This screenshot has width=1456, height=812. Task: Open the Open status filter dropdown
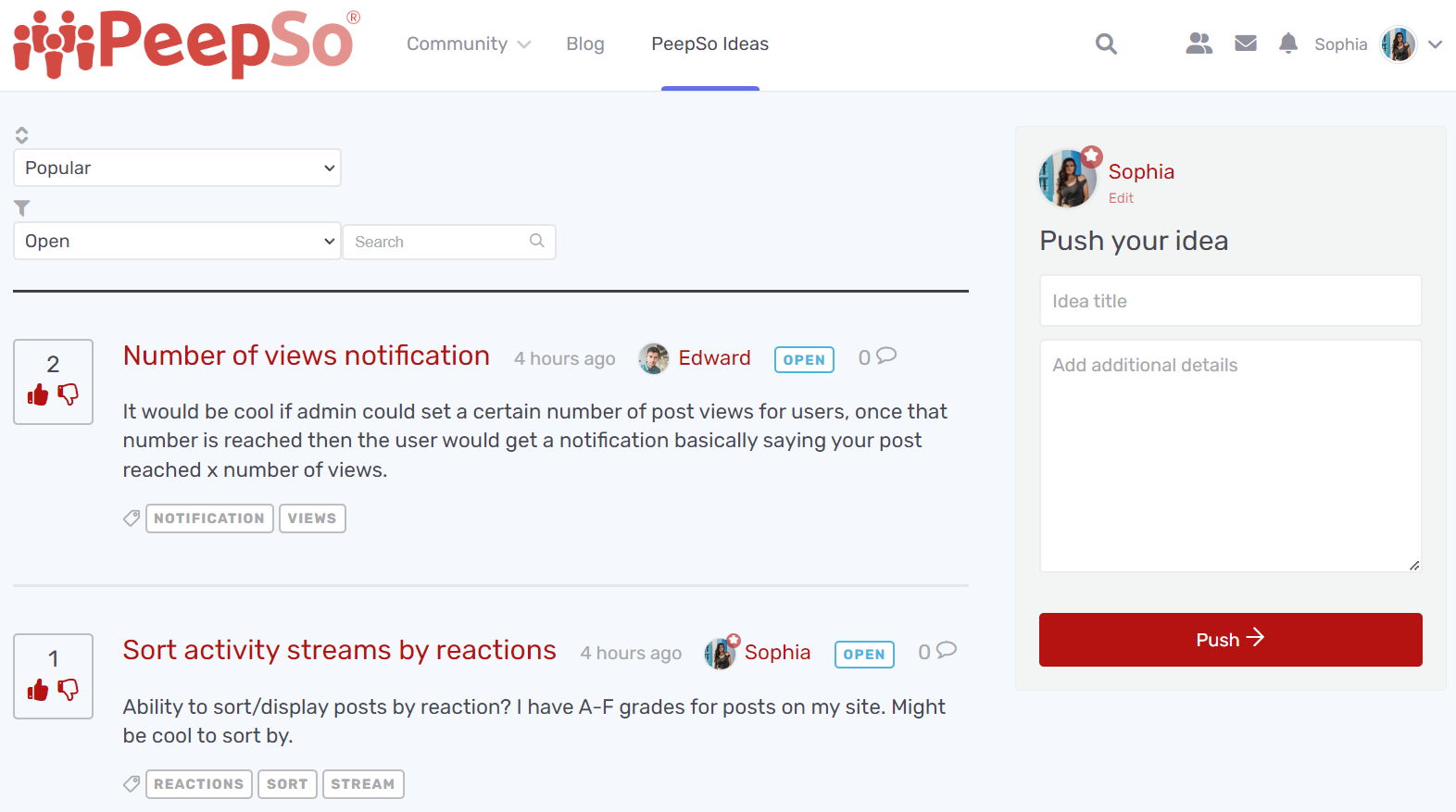[x=176, y=241]
